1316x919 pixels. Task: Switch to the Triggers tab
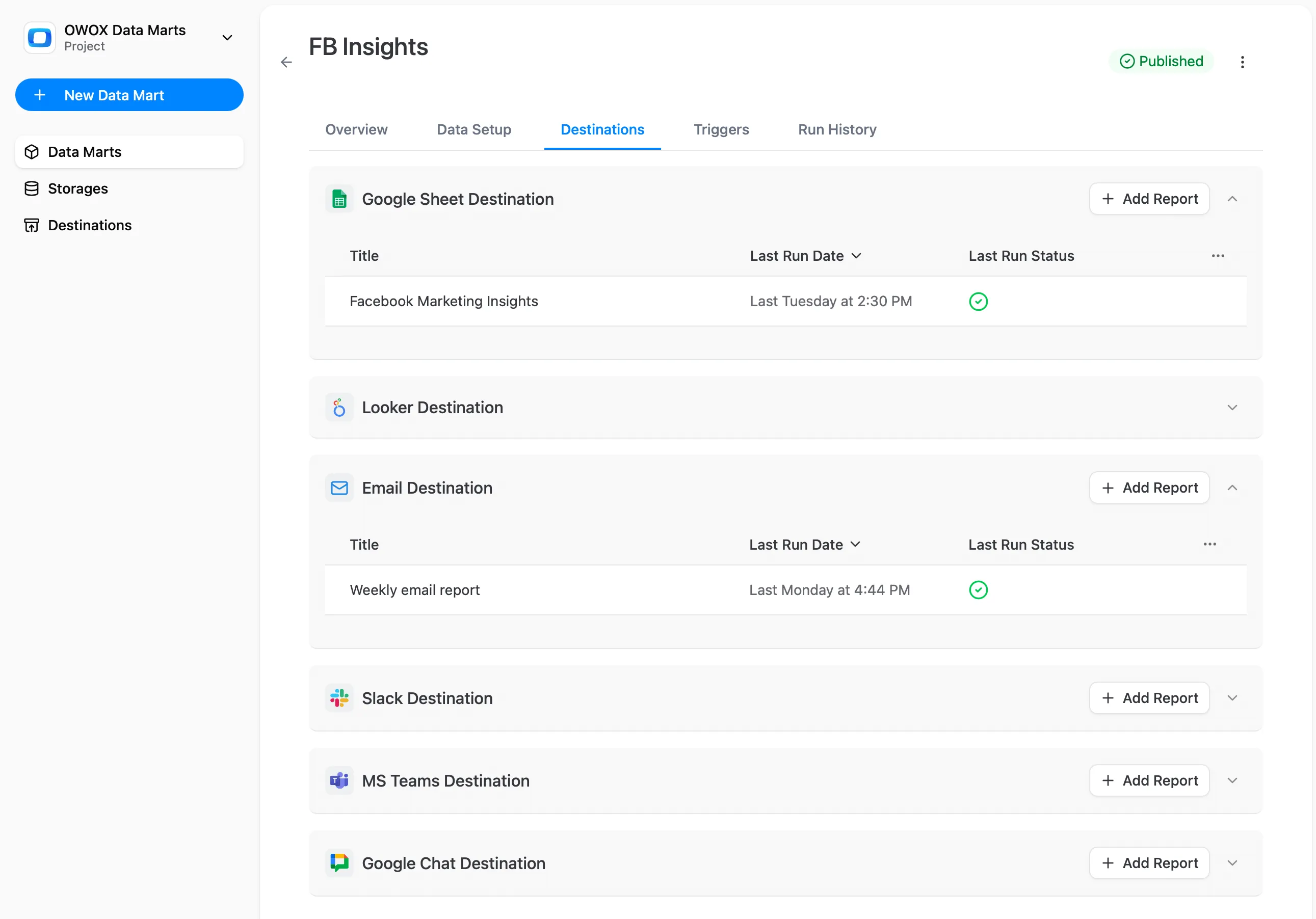click(721, 129)
